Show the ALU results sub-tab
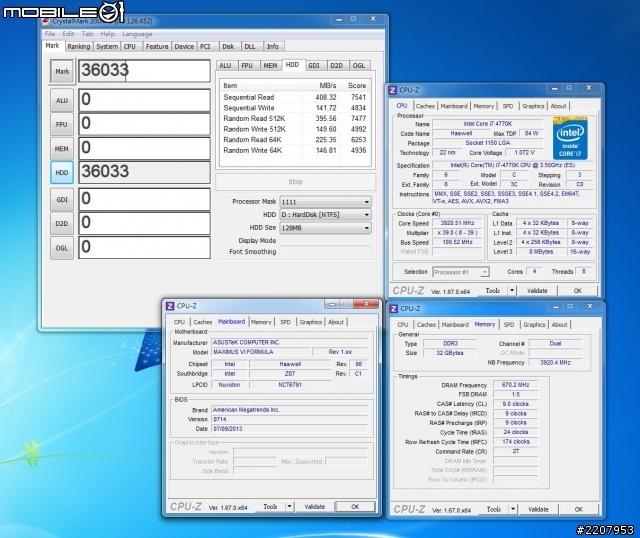This screenshot has width=640, height=538. click(x=225, y=66)
